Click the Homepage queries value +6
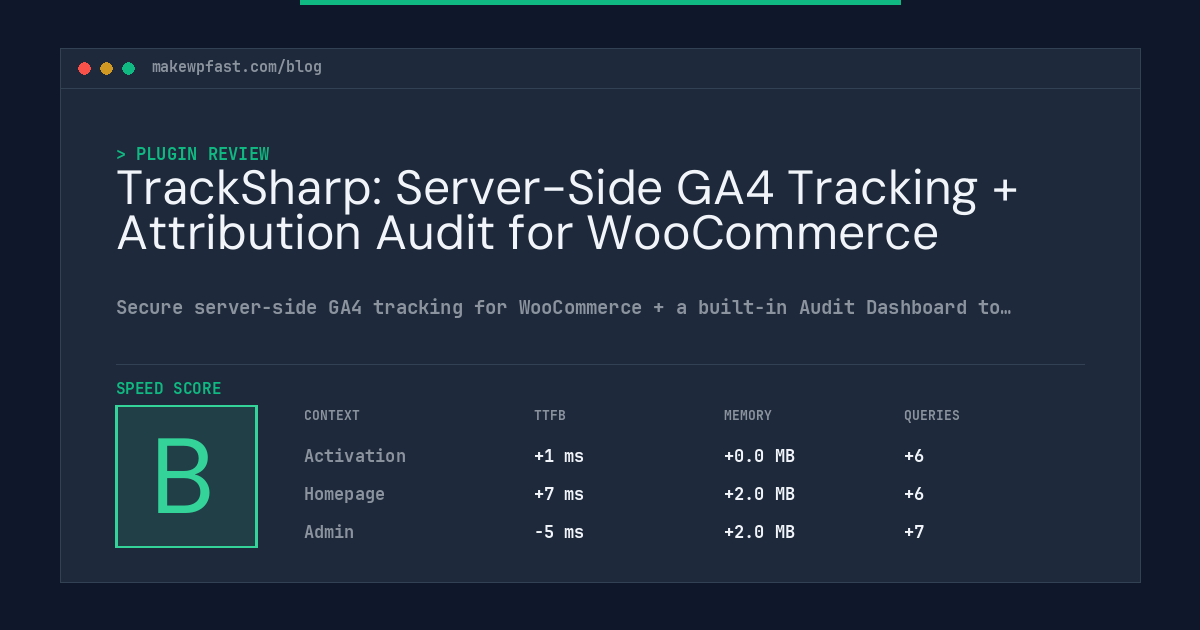The image size is (1200, 630). click(x=914, y=494)
